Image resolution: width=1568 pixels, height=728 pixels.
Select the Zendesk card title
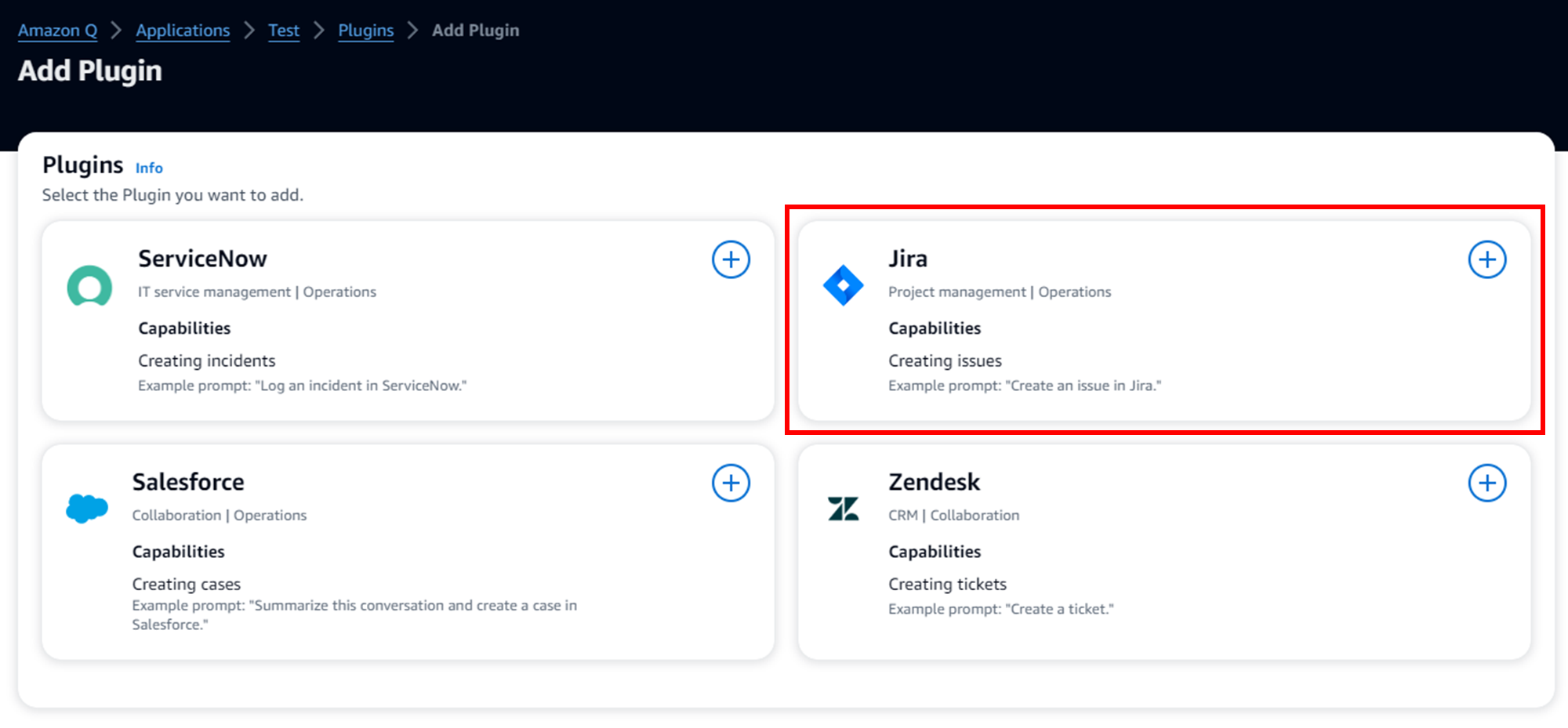pos(935,482)
